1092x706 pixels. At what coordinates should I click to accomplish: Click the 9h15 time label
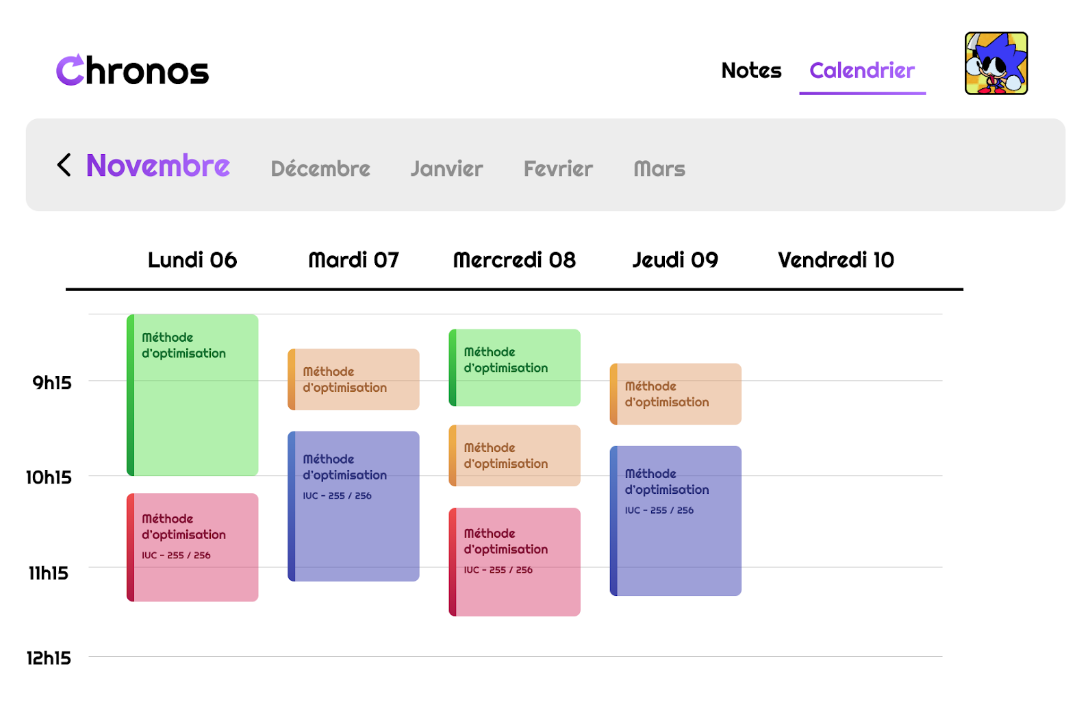pos(50,382)
